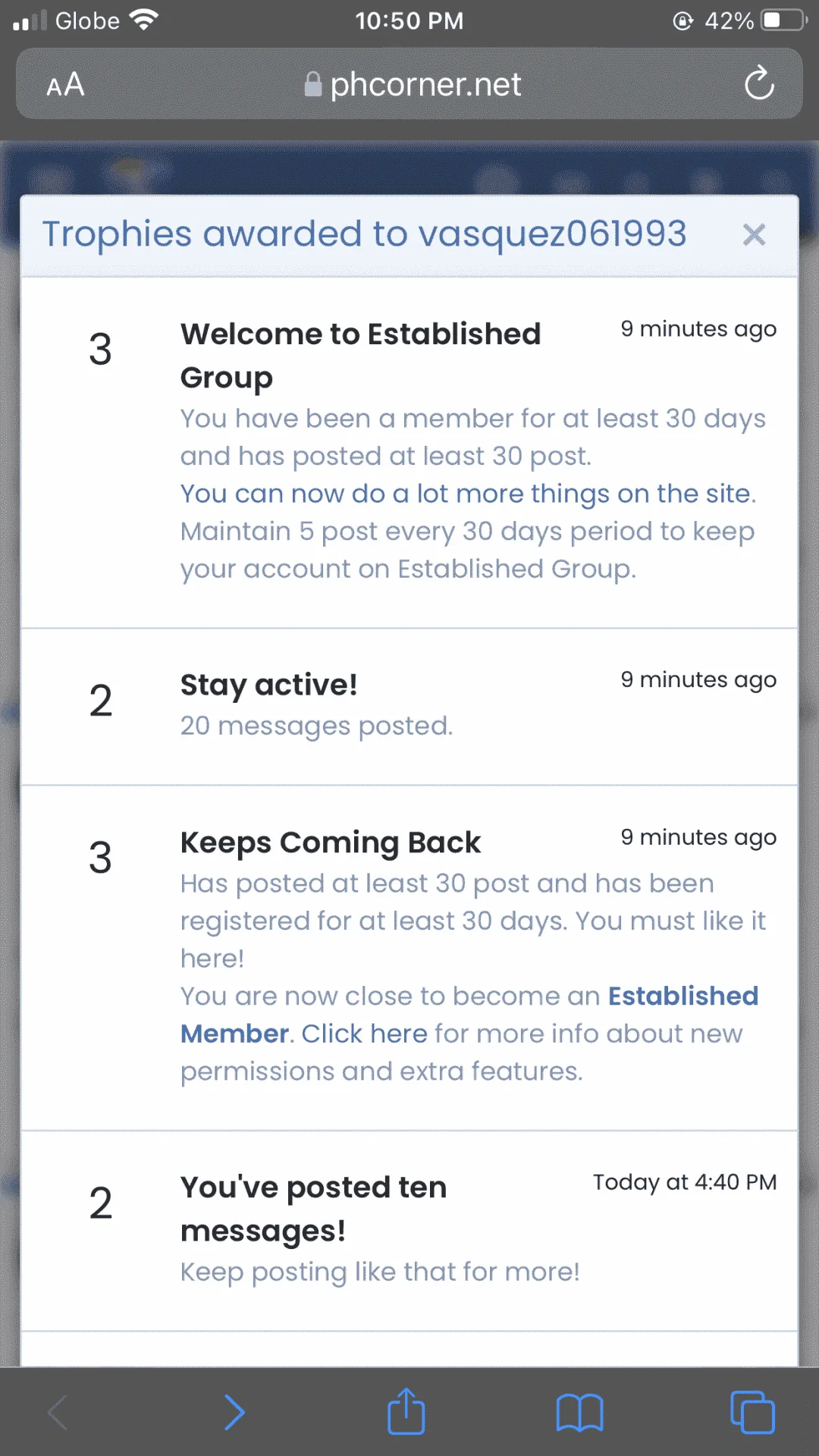
Task: Open the Safari bookmarks book icon
Action: (579, 1413)
